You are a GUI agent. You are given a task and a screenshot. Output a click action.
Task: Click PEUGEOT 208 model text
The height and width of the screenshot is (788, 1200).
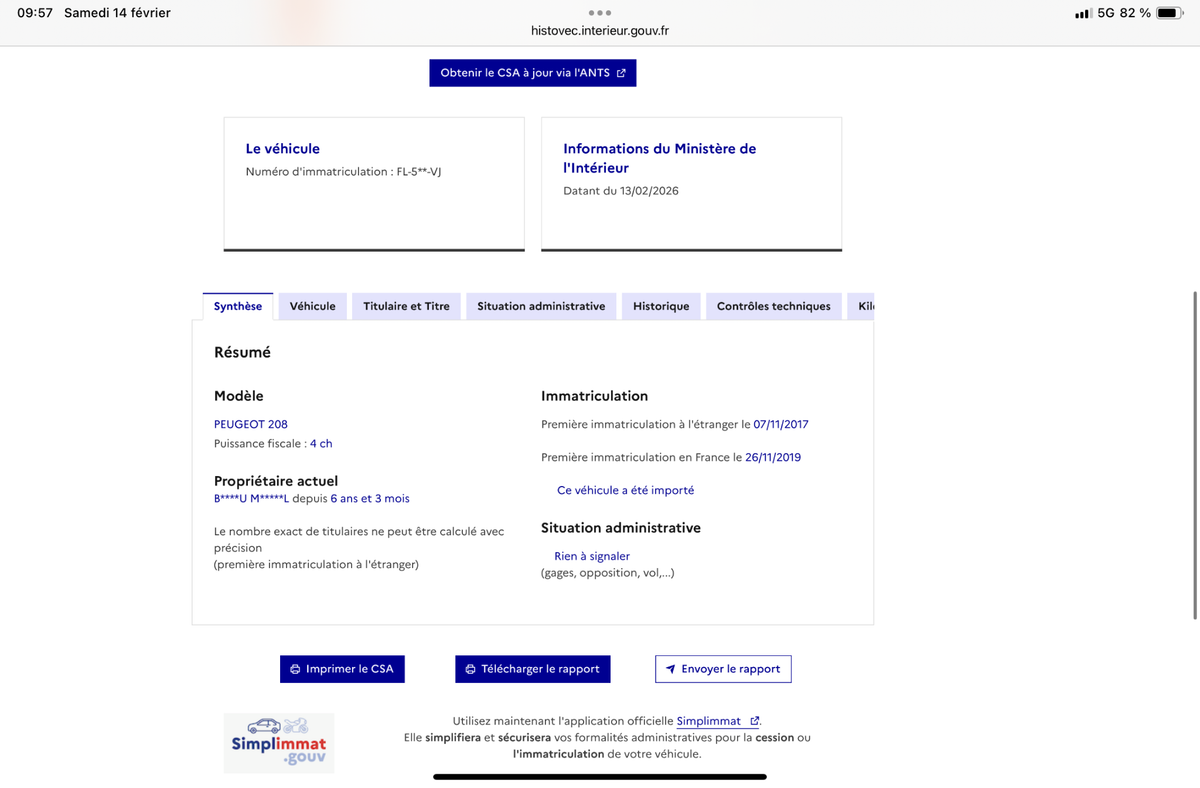[x=251, y=424]
